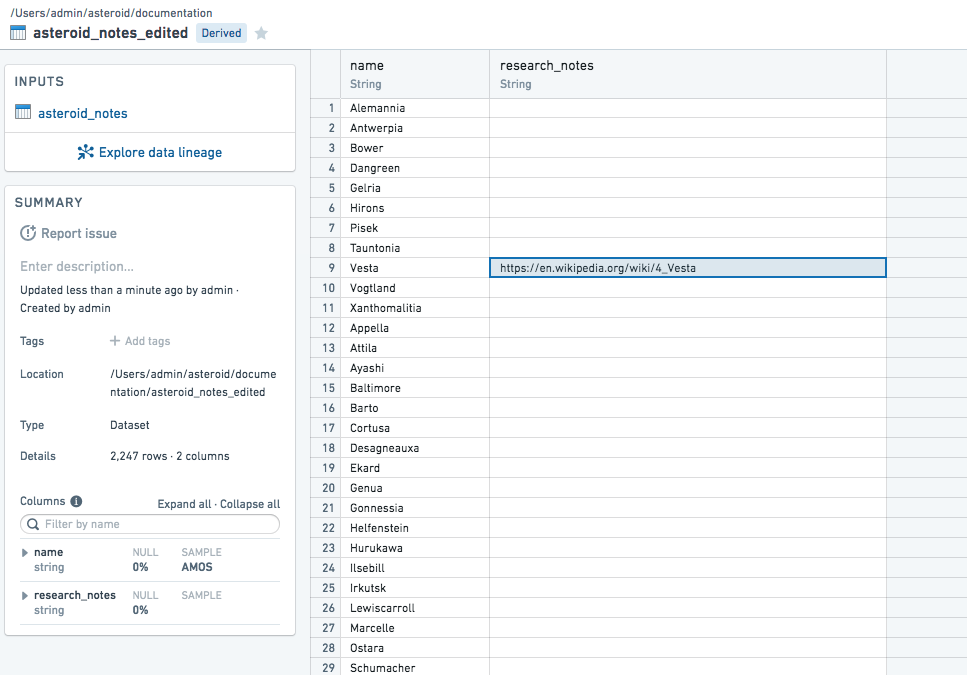The image size is (967, 675).
Task: Click the Lewiscarroll name cell
Action: (415, 608)
